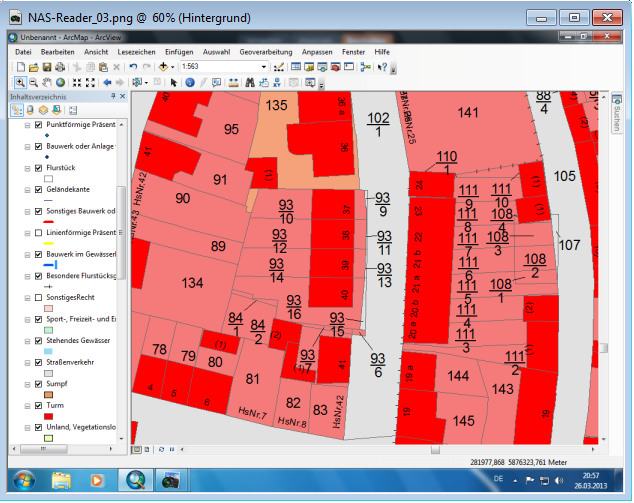This screenshot has height=503, width=634.
Task: Uncheck the Flurstück layer checkbox
Action: 38,168
